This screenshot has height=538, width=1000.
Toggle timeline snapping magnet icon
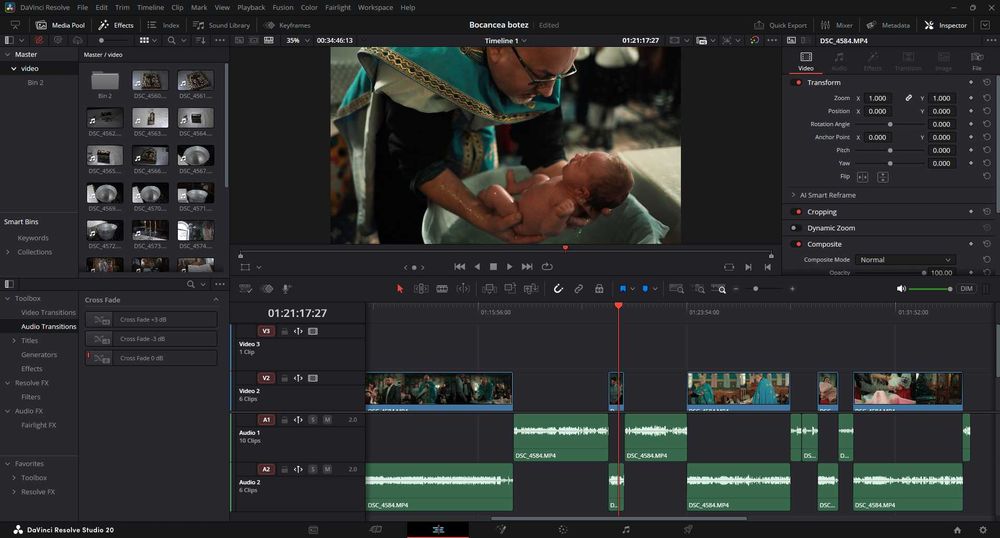[x=558, y=289]
